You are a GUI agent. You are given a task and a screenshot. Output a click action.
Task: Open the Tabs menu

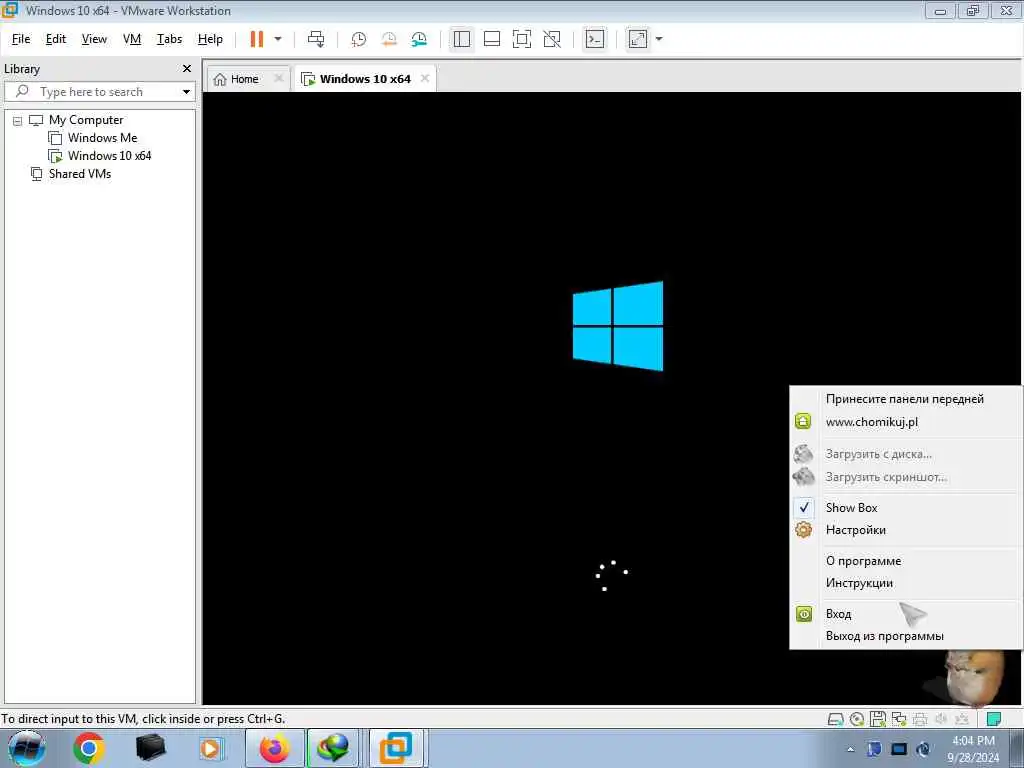click(169, 39)
